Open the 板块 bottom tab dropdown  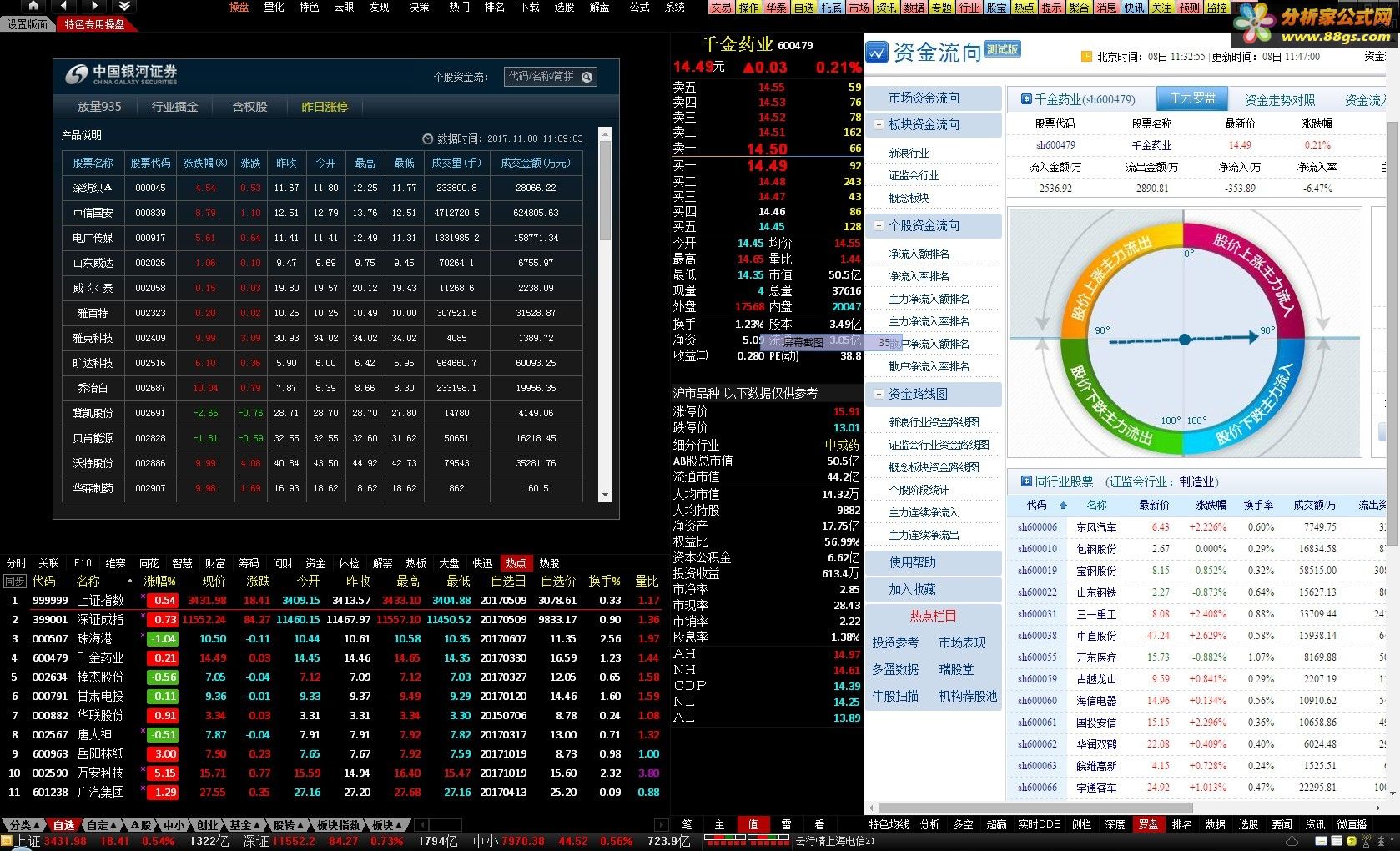387,825
